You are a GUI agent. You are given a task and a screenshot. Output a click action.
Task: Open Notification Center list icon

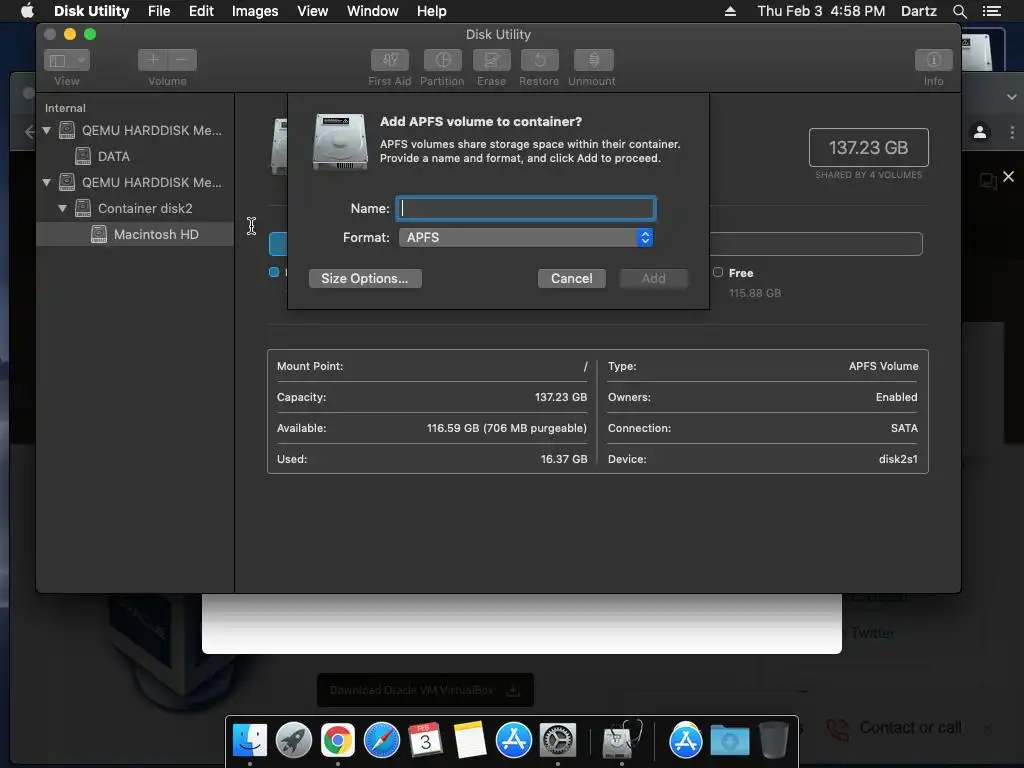point(992,11)
